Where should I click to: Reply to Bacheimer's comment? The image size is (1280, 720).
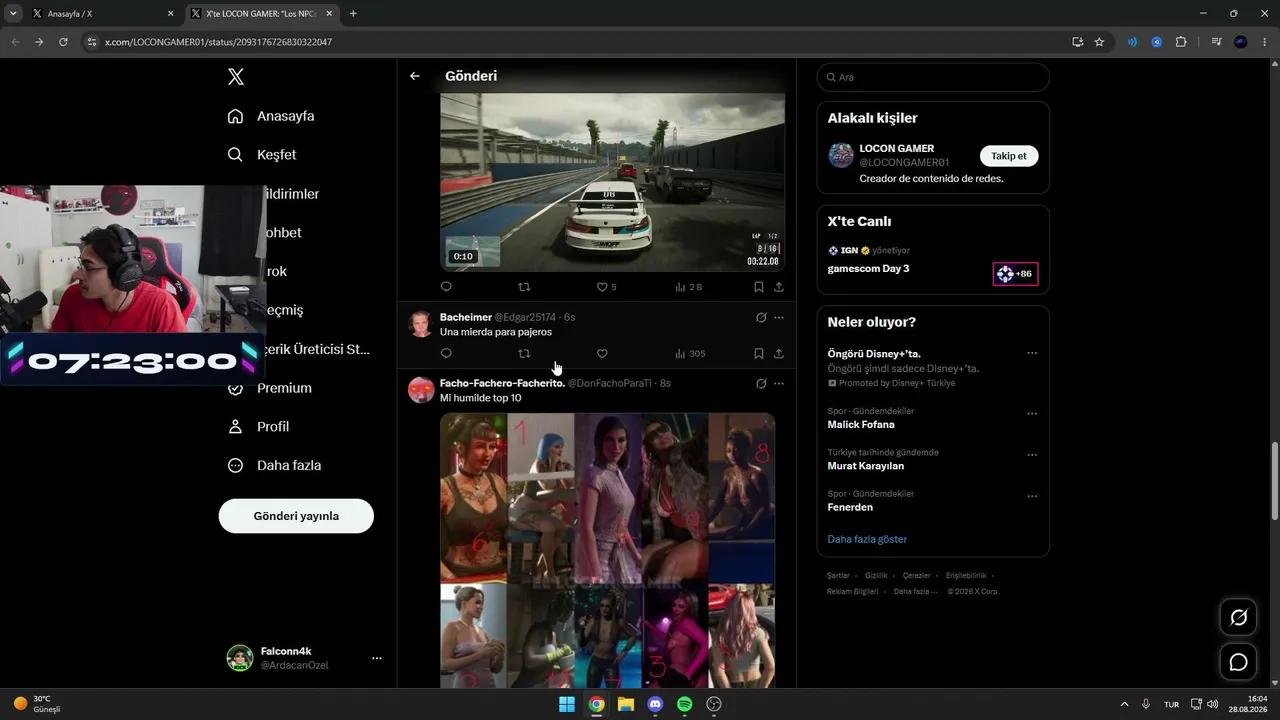446,353
